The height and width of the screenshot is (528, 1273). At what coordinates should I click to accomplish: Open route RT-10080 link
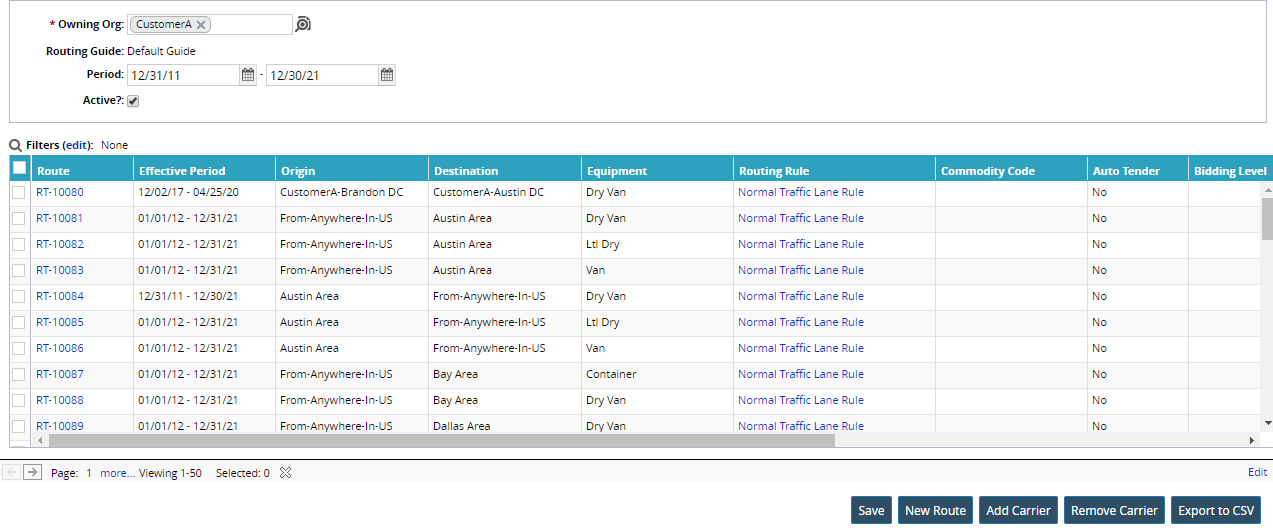[60, 192]
